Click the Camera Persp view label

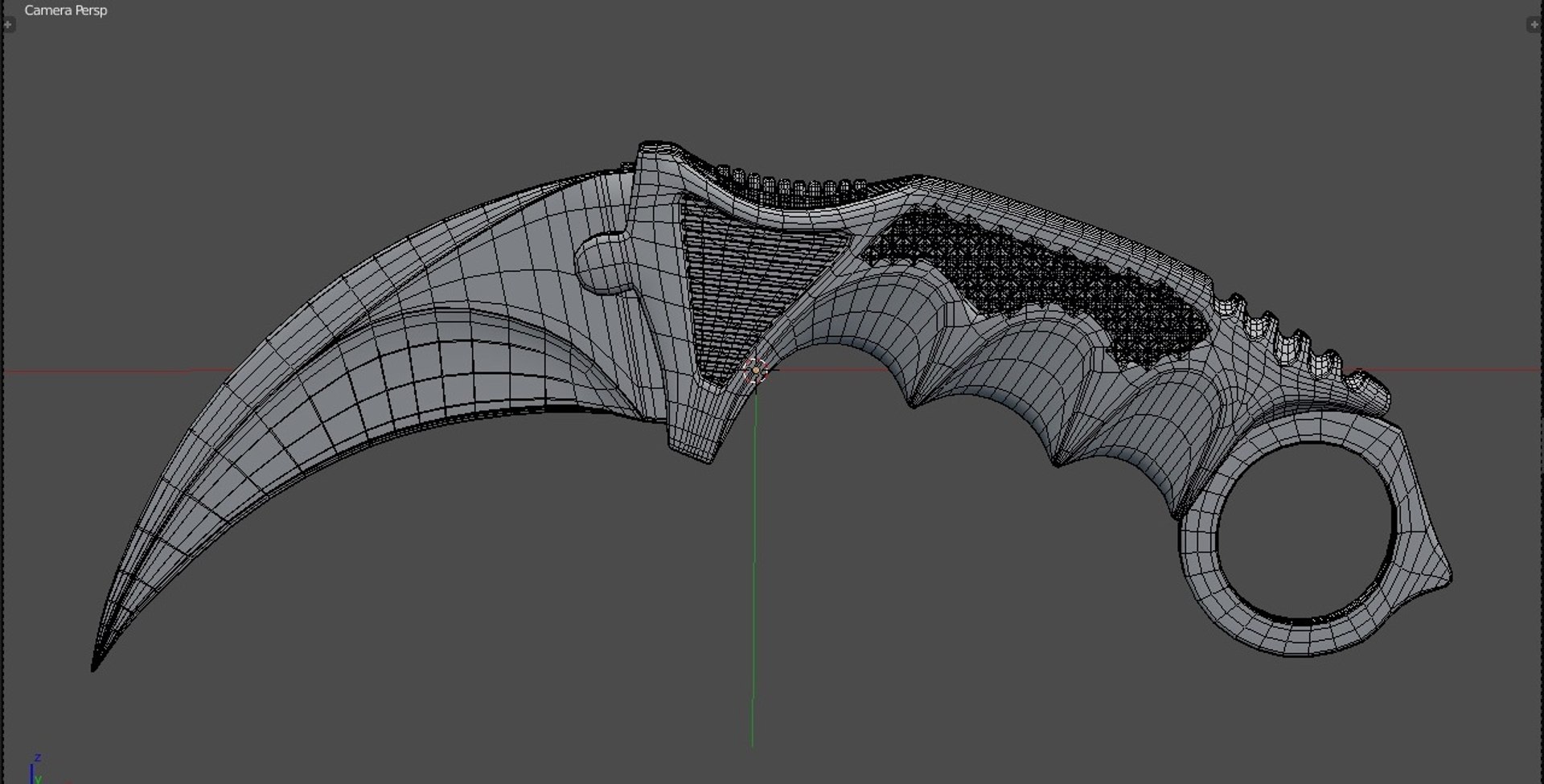(66, 10)
